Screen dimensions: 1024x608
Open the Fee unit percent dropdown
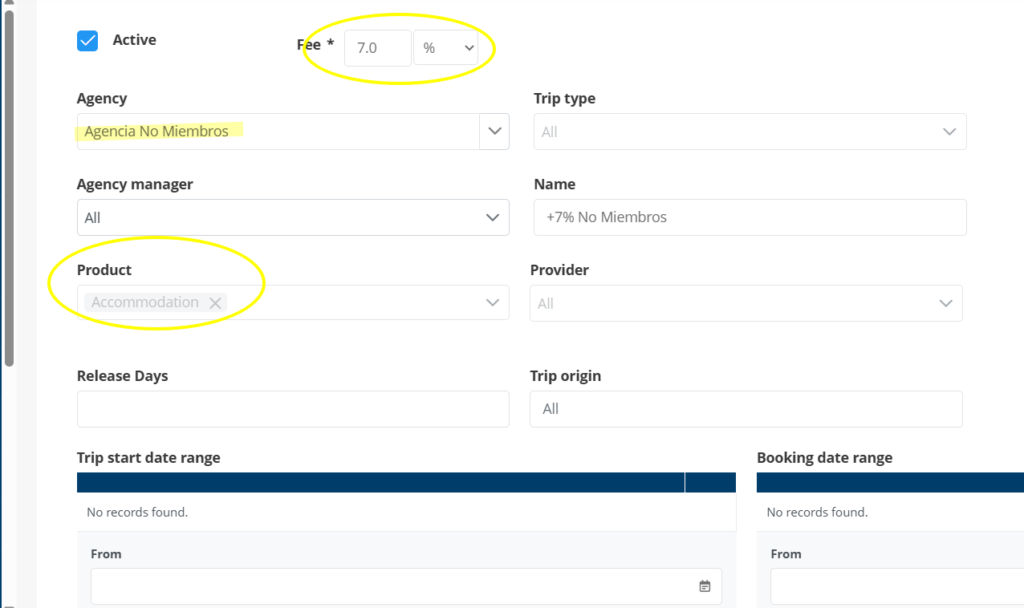pyautogui.click(x=446, y=48)
